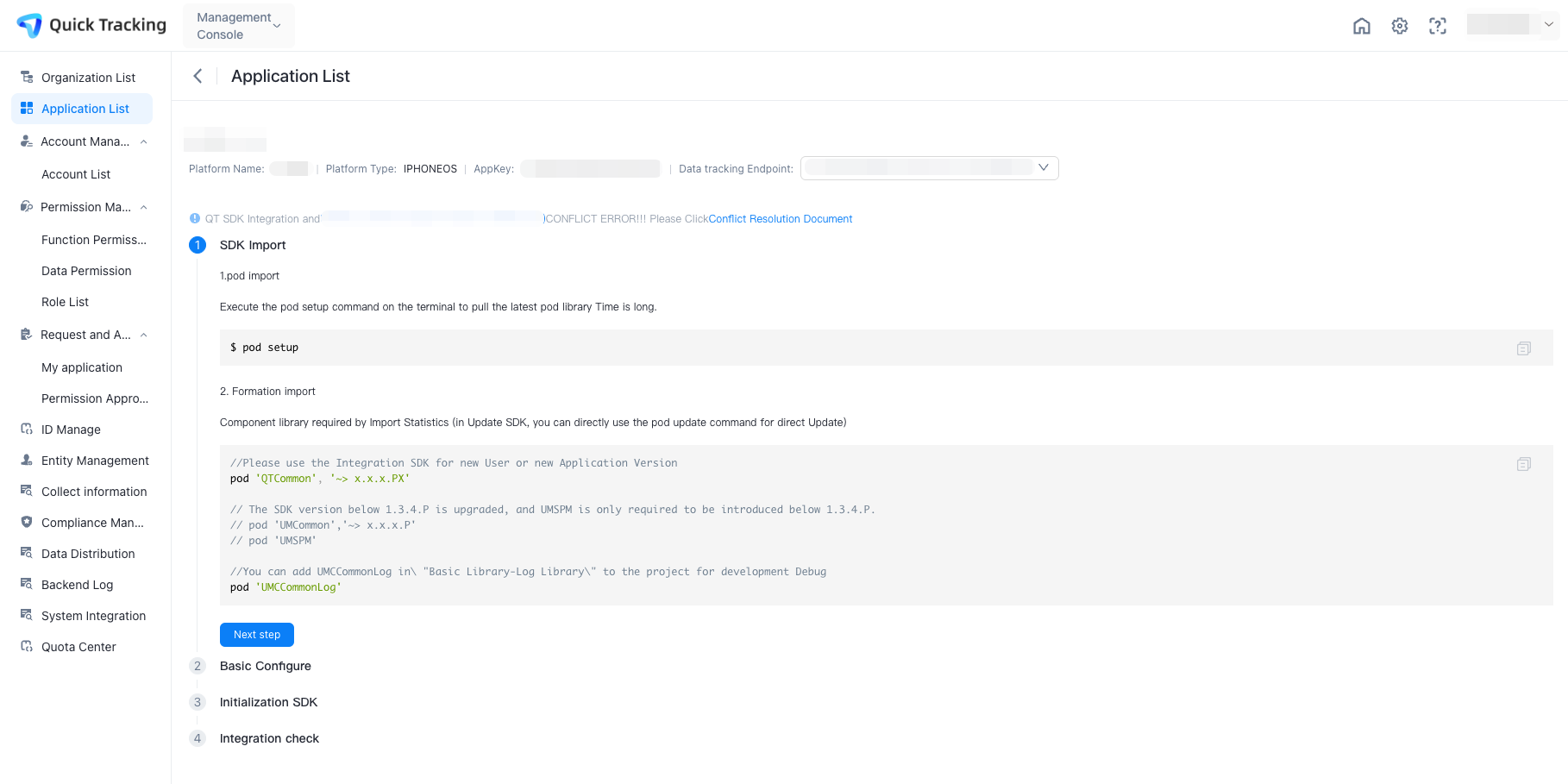The image size is (1568, 784).
Task: Copy the Formation import code block
Action: point(1524,464)
